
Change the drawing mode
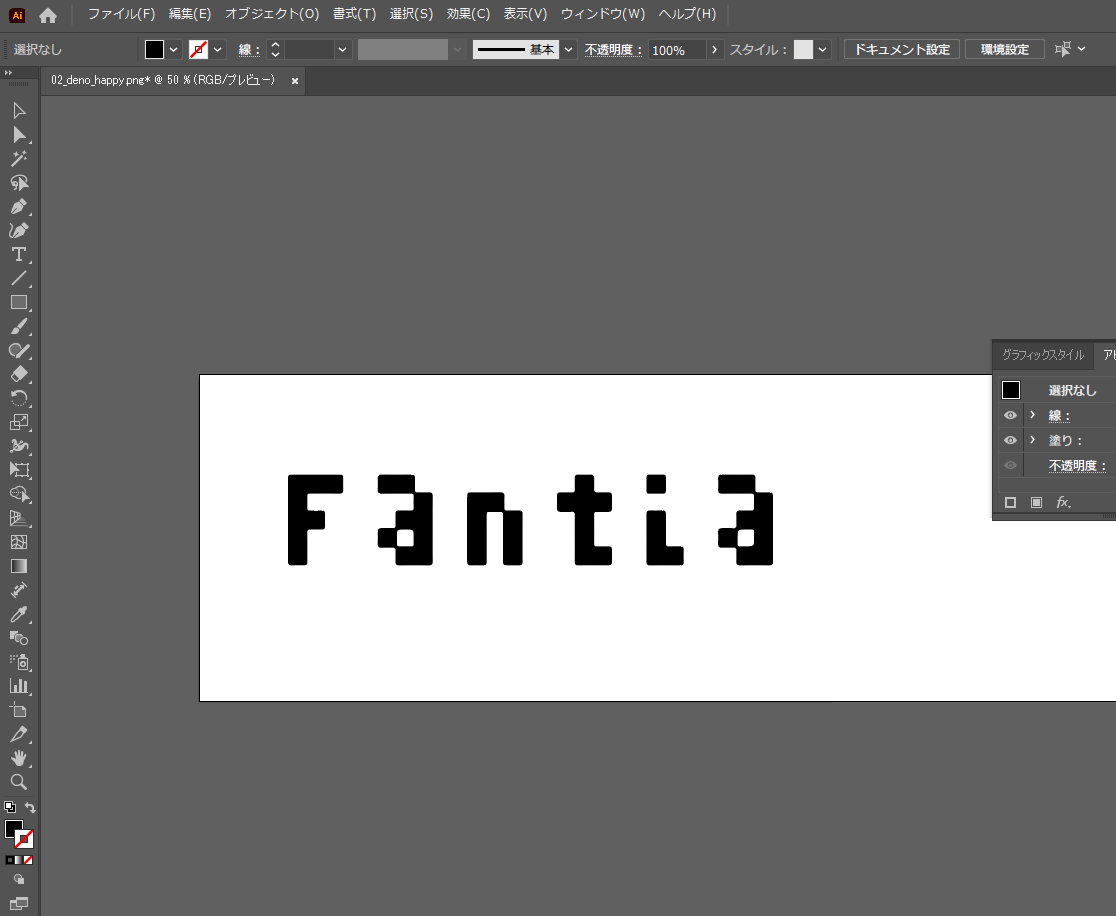tap(19, 880)
